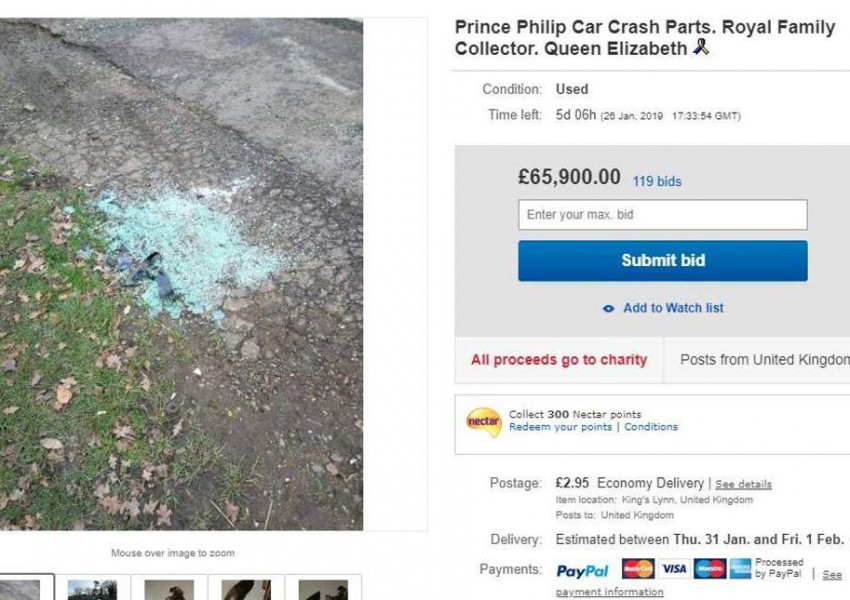Select the second image thumbnail
The image size is (850, 600).
pos(92,588)
